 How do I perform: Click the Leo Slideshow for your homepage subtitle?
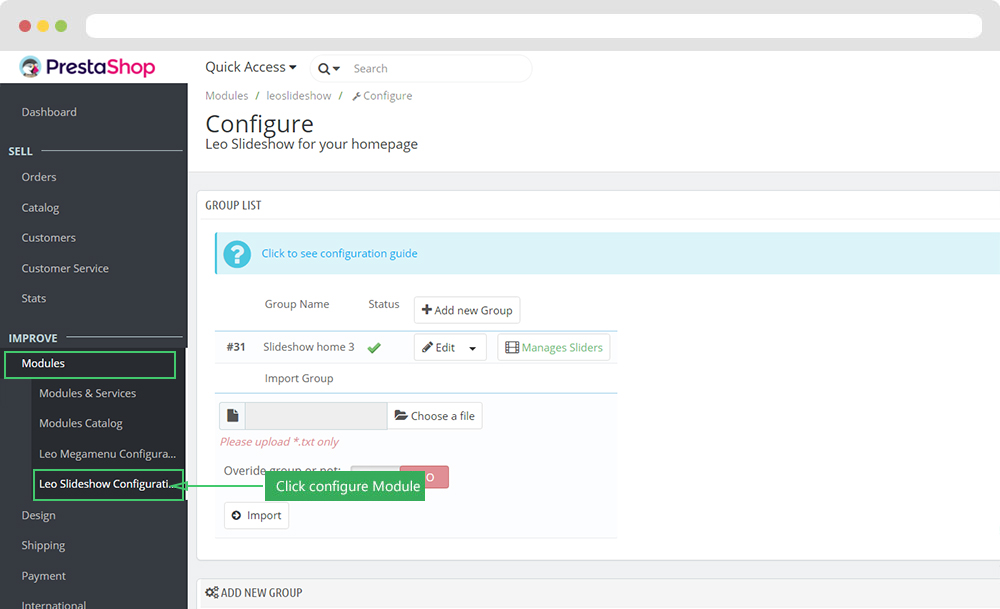(x=311, y=144)
